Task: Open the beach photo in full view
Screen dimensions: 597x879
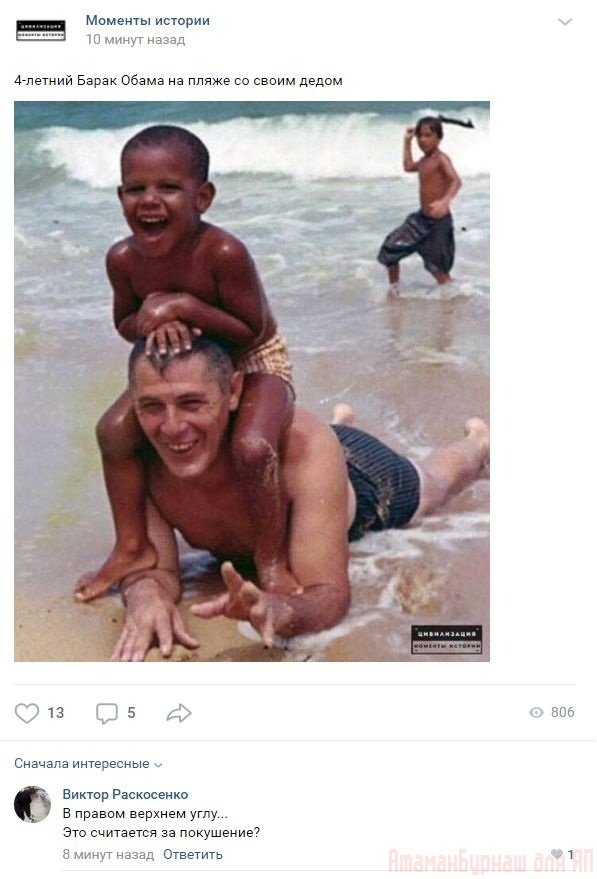Action: [x=252, y=381]
